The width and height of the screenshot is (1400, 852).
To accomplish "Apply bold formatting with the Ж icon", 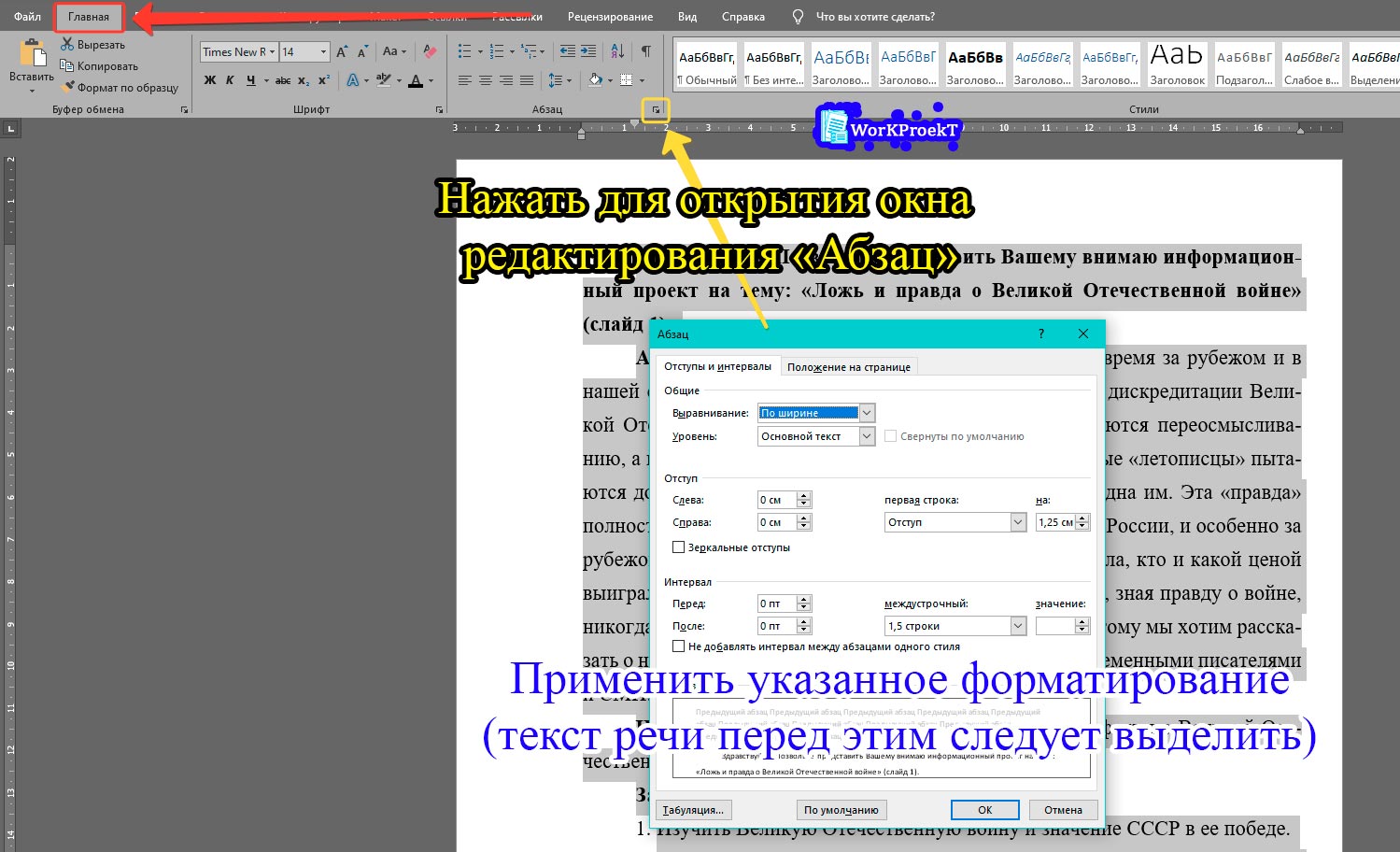I will (209, 81).
